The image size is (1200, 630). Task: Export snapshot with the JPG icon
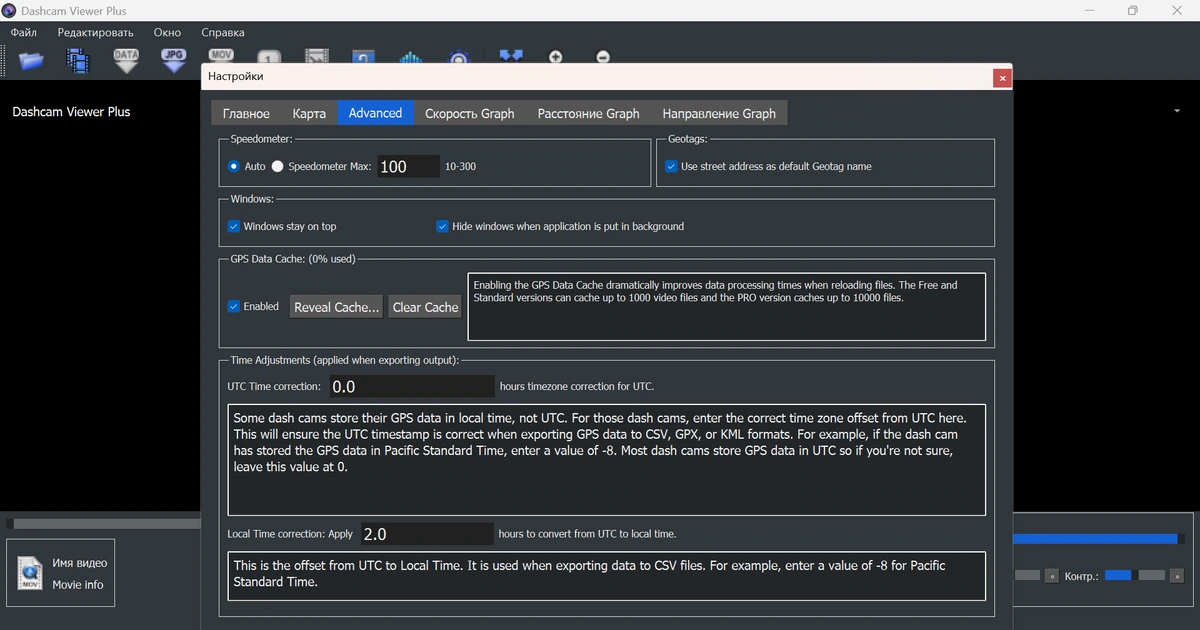(174, 60)
